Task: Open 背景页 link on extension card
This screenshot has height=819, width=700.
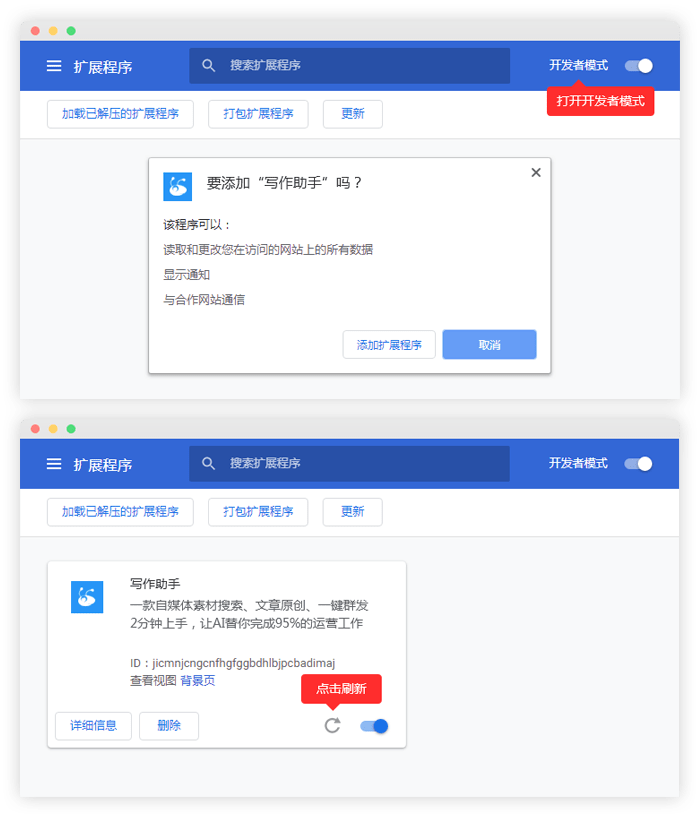Action: click(197, 681)
